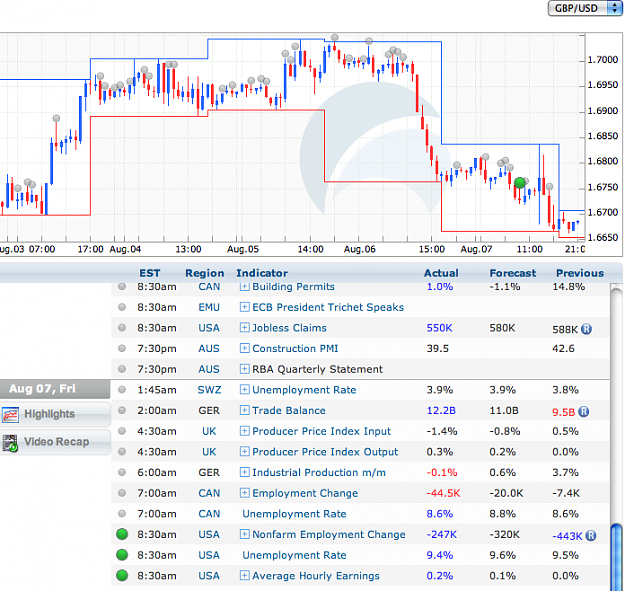This screenshot has height=591, width=625.
Task: Click the calendar list vertical scrollbar thumb
Action: tap(616, 556)
